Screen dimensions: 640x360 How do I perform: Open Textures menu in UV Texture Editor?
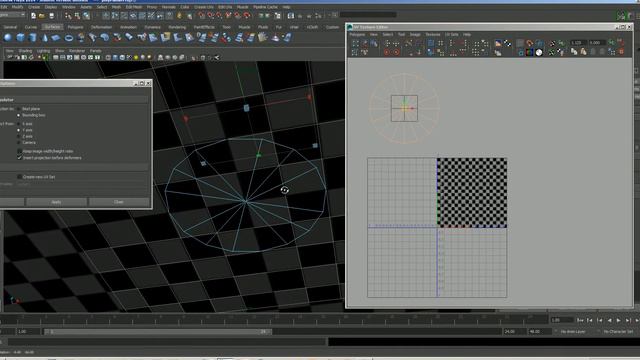[433, 35]
